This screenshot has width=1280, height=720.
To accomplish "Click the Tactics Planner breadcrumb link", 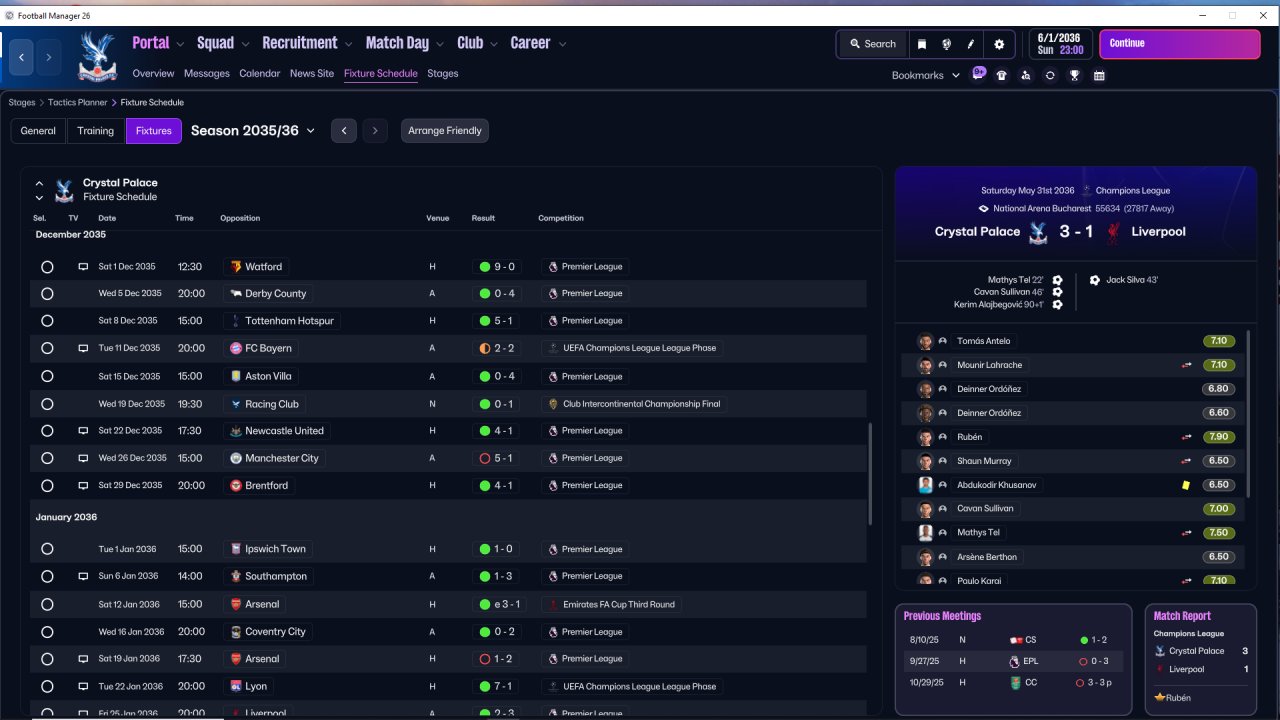I will [78, 102].
